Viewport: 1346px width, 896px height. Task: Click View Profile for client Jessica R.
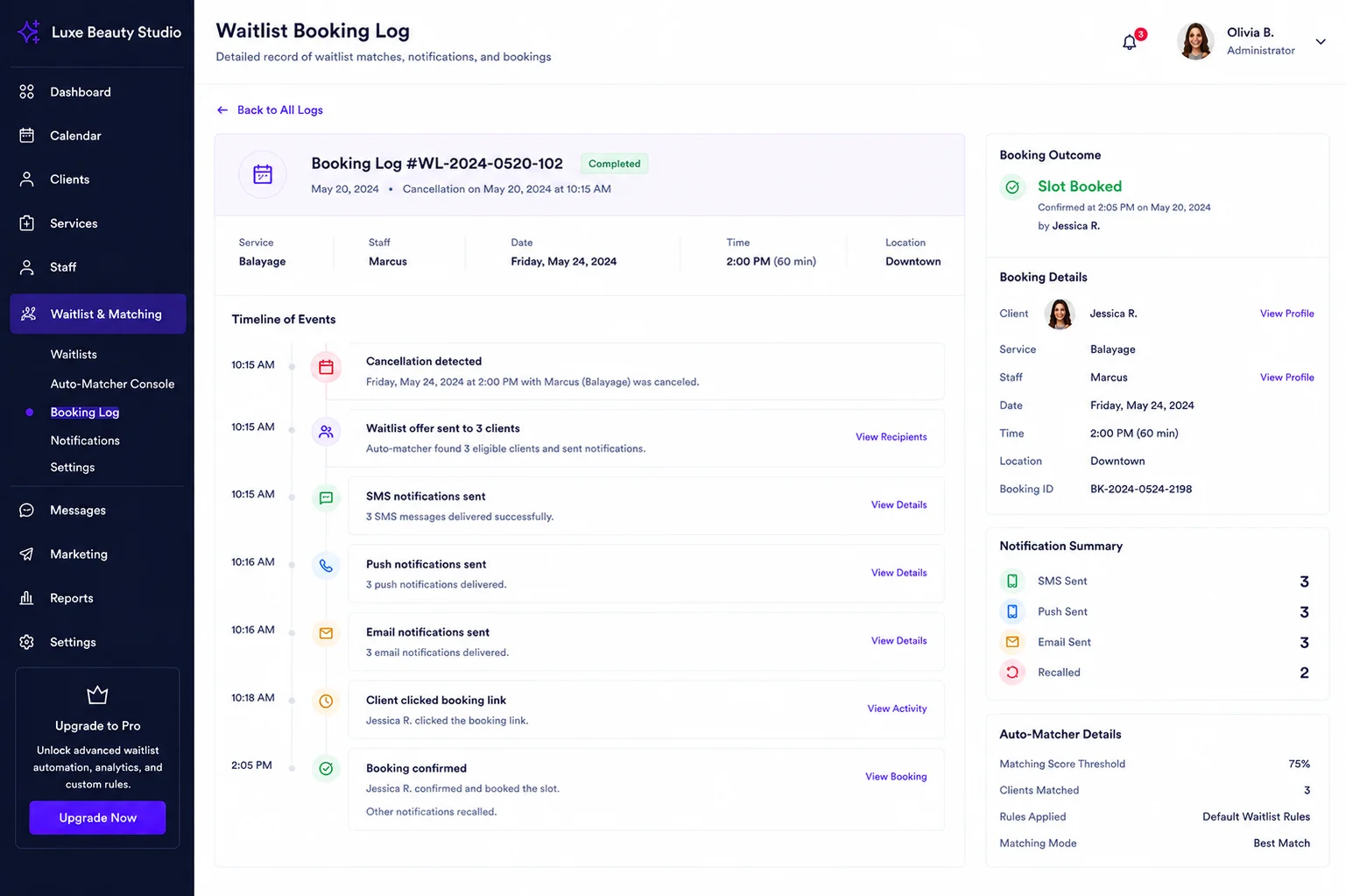(x=1286, y=314)
